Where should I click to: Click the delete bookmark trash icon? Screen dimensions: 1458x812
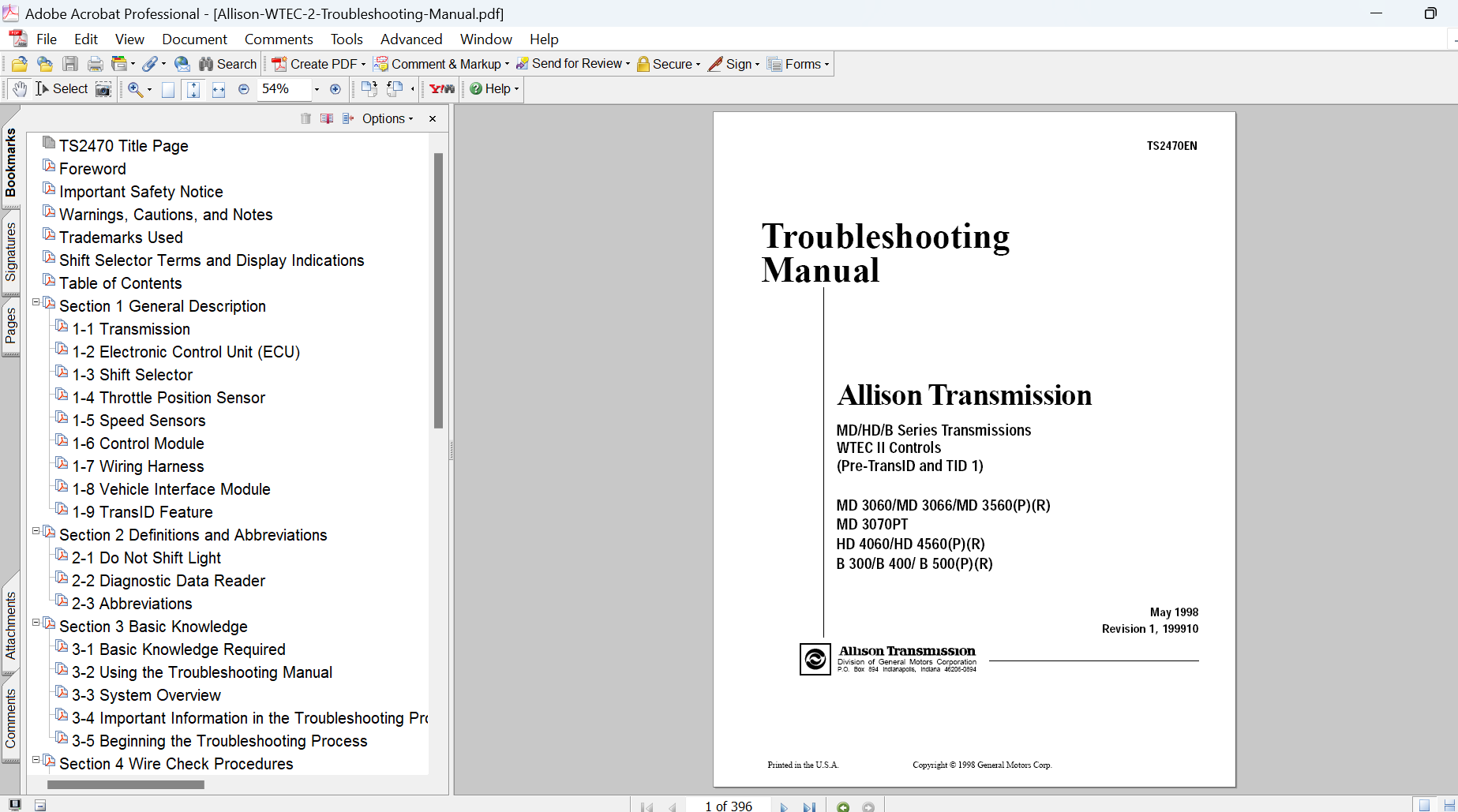305,118
